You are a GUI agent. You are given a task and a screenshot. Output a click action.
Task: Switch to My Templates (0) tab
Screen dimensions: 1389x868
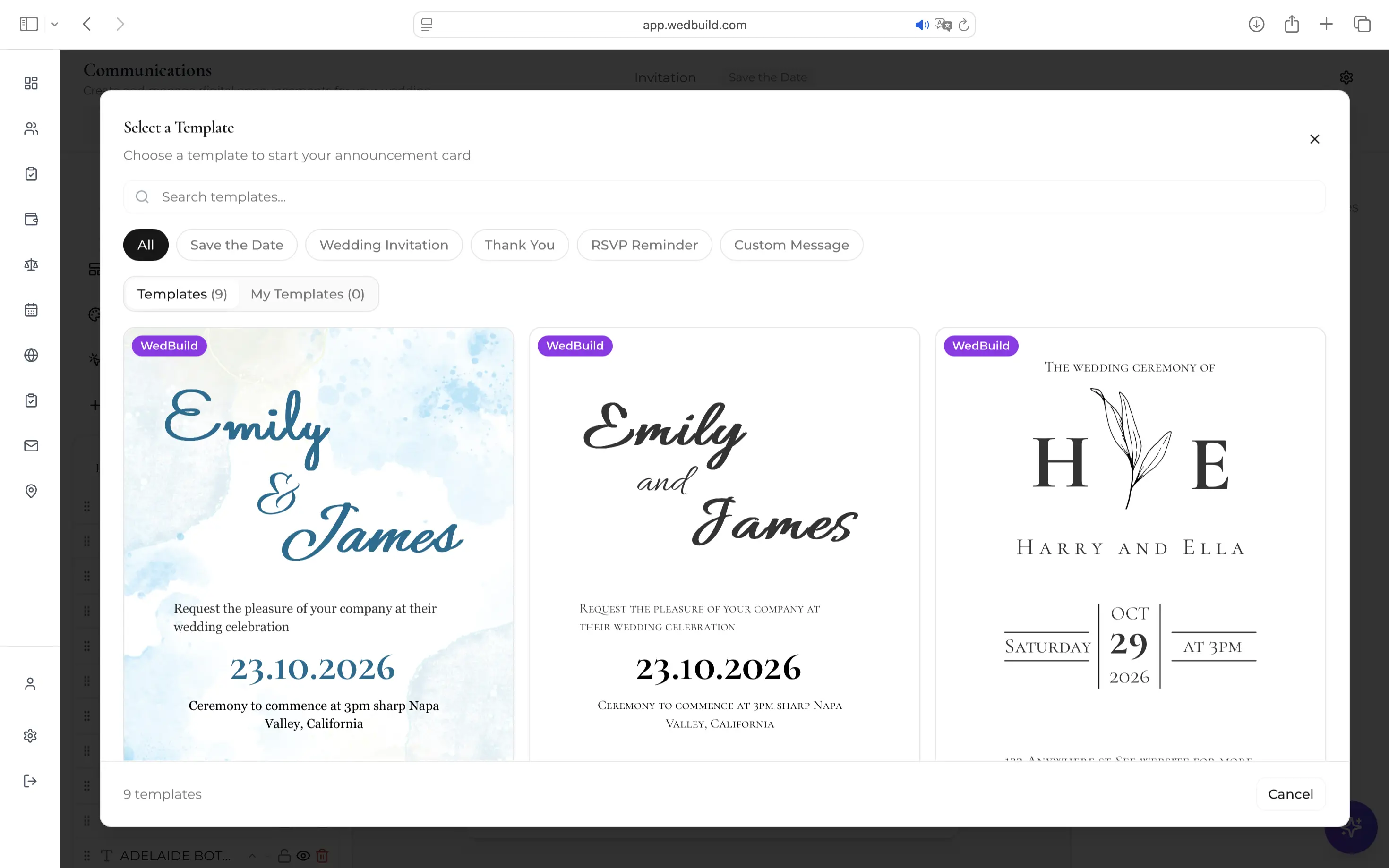pos(307,294)
